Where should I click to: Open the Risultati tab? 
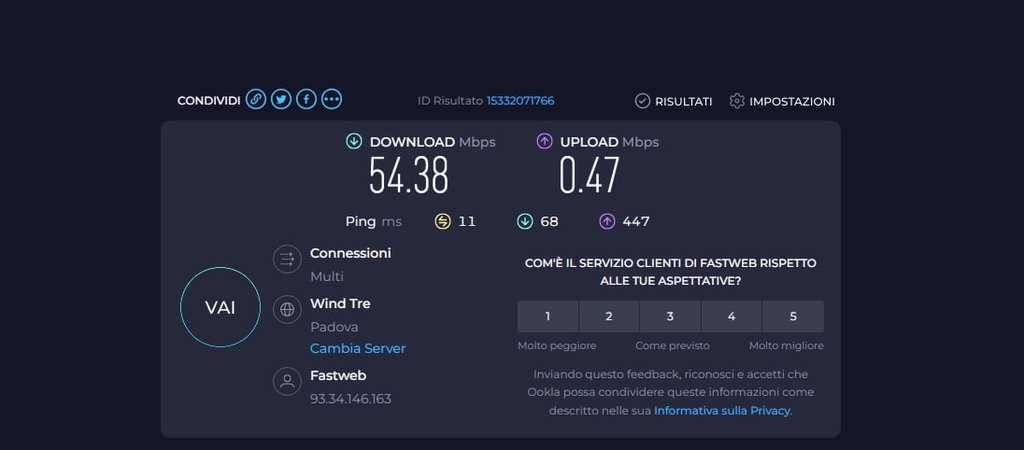674,101
